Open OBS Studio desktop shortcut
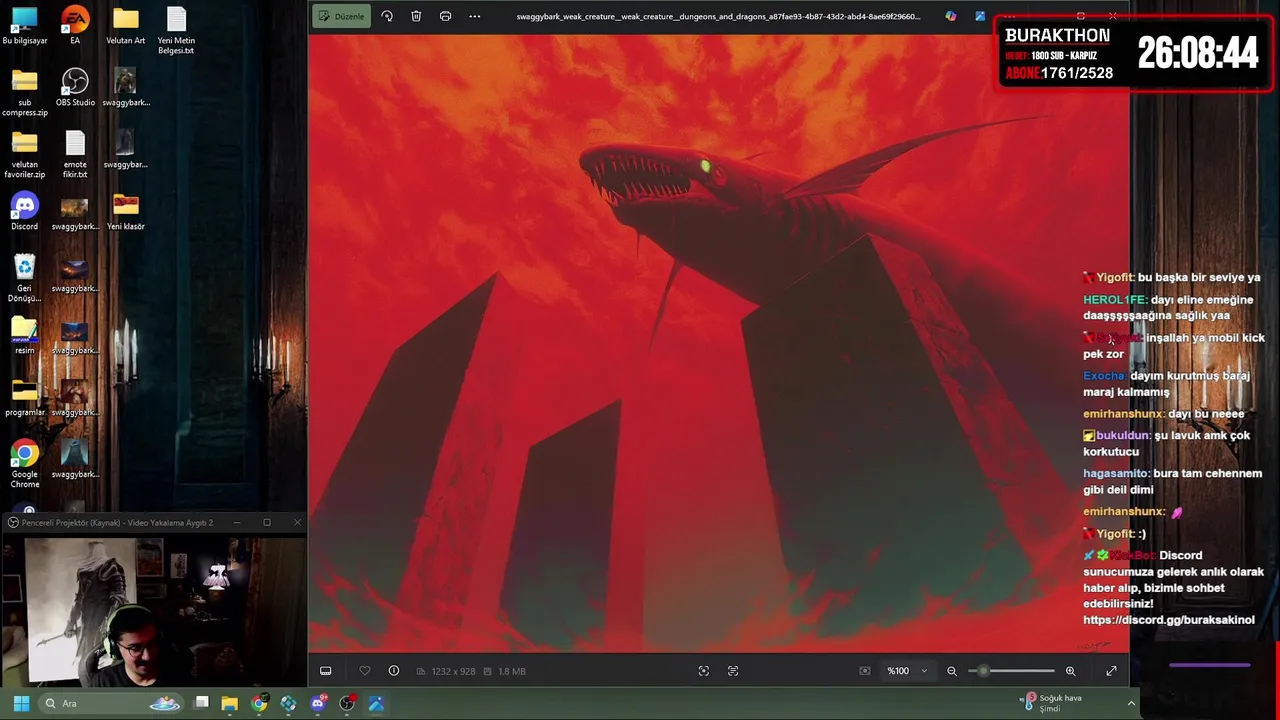 [x=75, y=88]
